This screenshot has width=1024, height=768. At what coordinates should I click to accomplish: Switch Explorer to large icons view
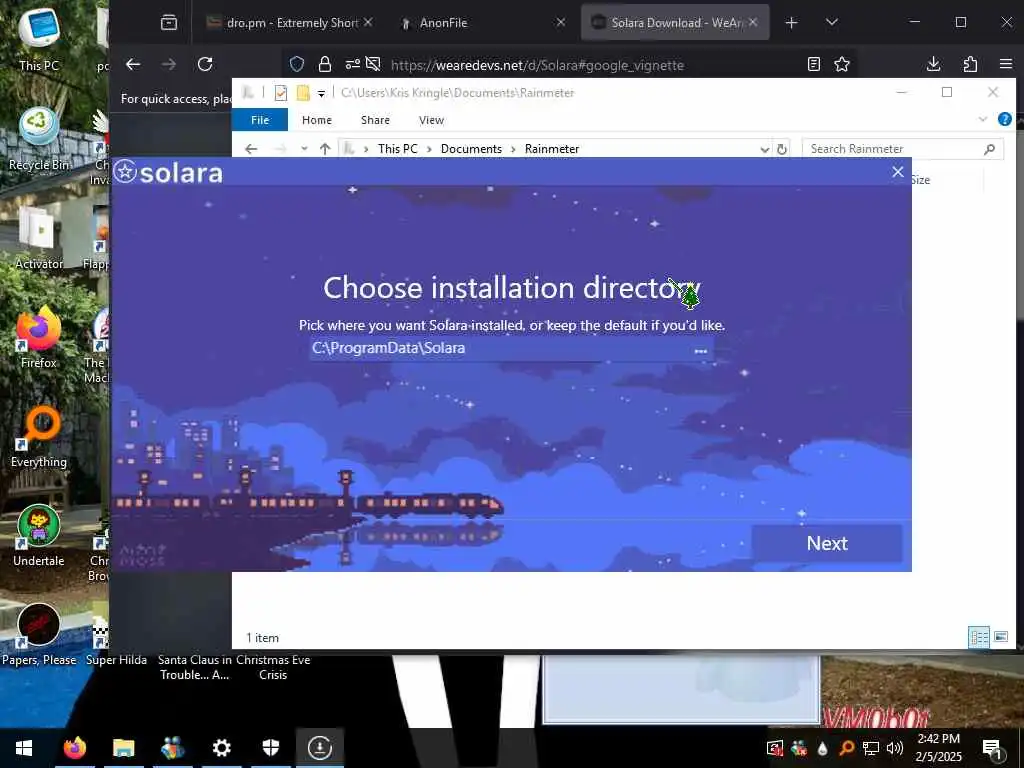coord(1000,637)
